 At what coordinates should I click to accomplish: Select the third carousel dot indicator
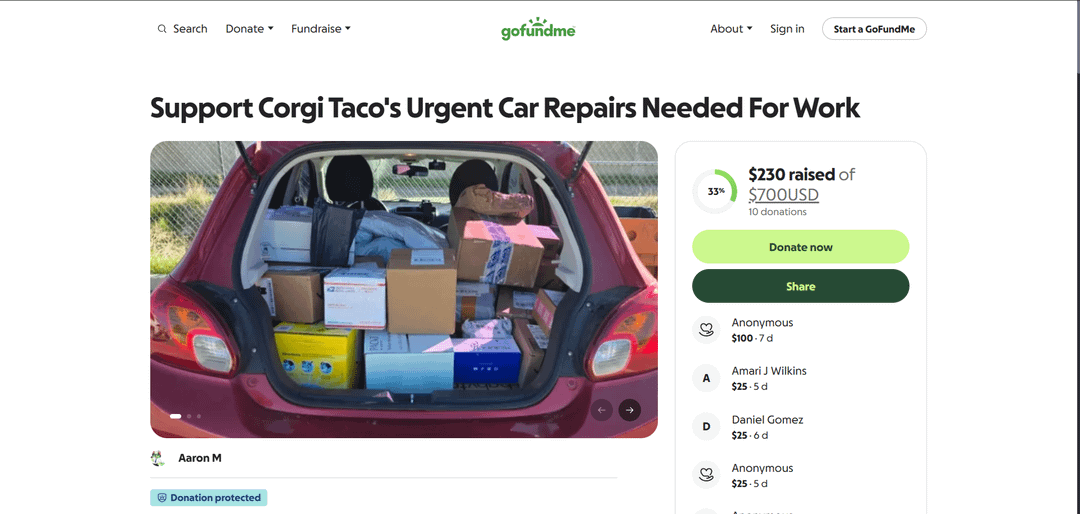199,416
